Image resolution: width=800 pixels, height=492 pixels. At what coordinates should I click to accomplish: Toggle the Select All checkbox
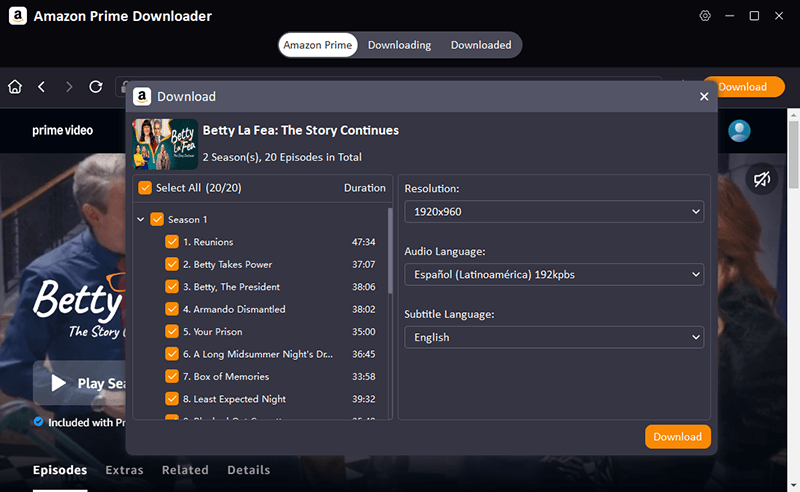145,188
